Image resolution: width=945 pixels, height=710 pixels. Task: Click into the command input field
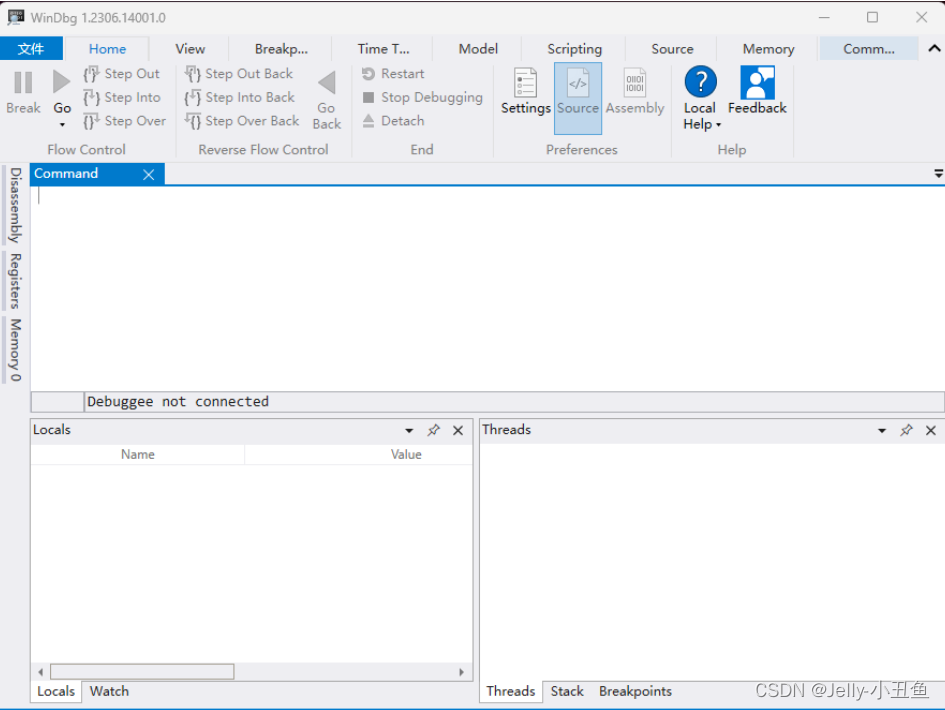tap(513, 401)
